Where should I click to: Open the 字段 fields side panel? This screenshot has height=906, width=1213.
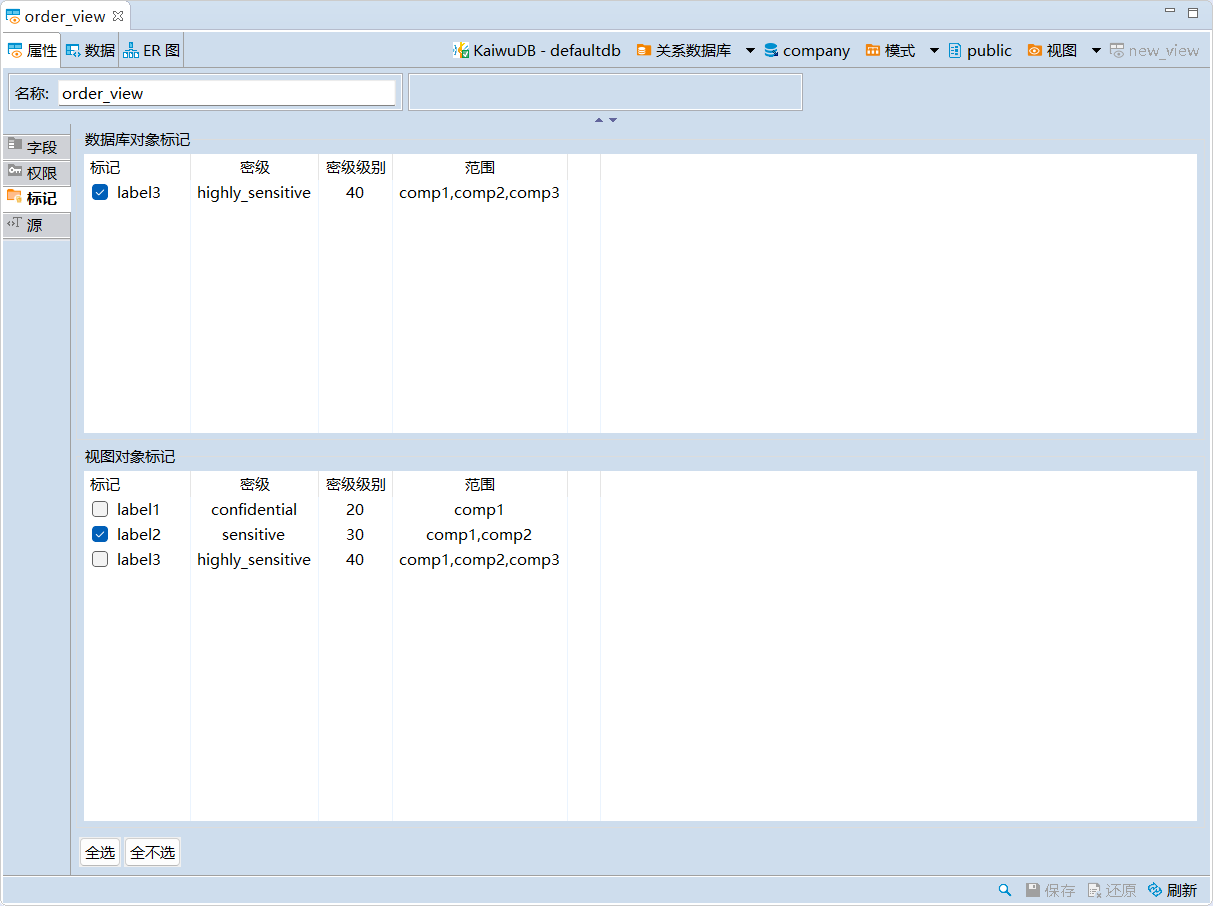click(x=37, y=147)
